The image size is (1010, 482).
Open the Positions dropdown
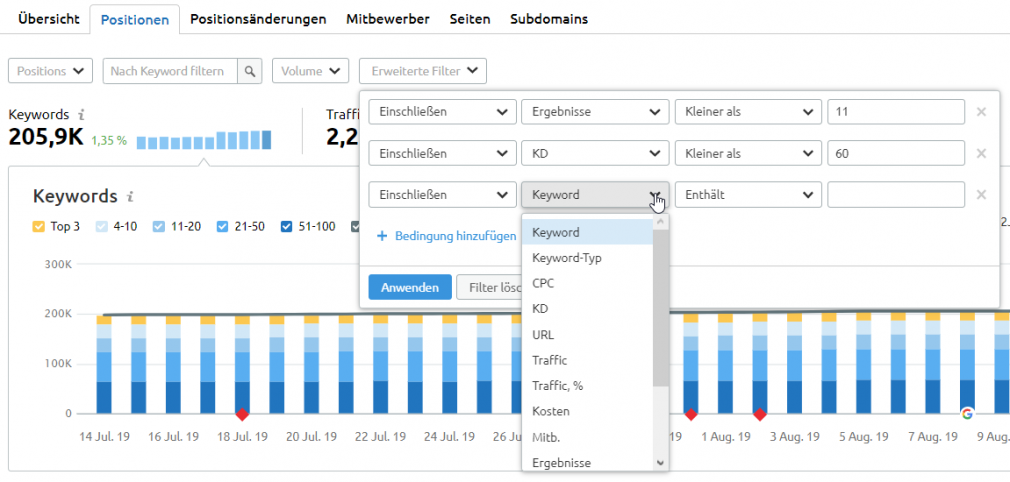coord(50,71)
